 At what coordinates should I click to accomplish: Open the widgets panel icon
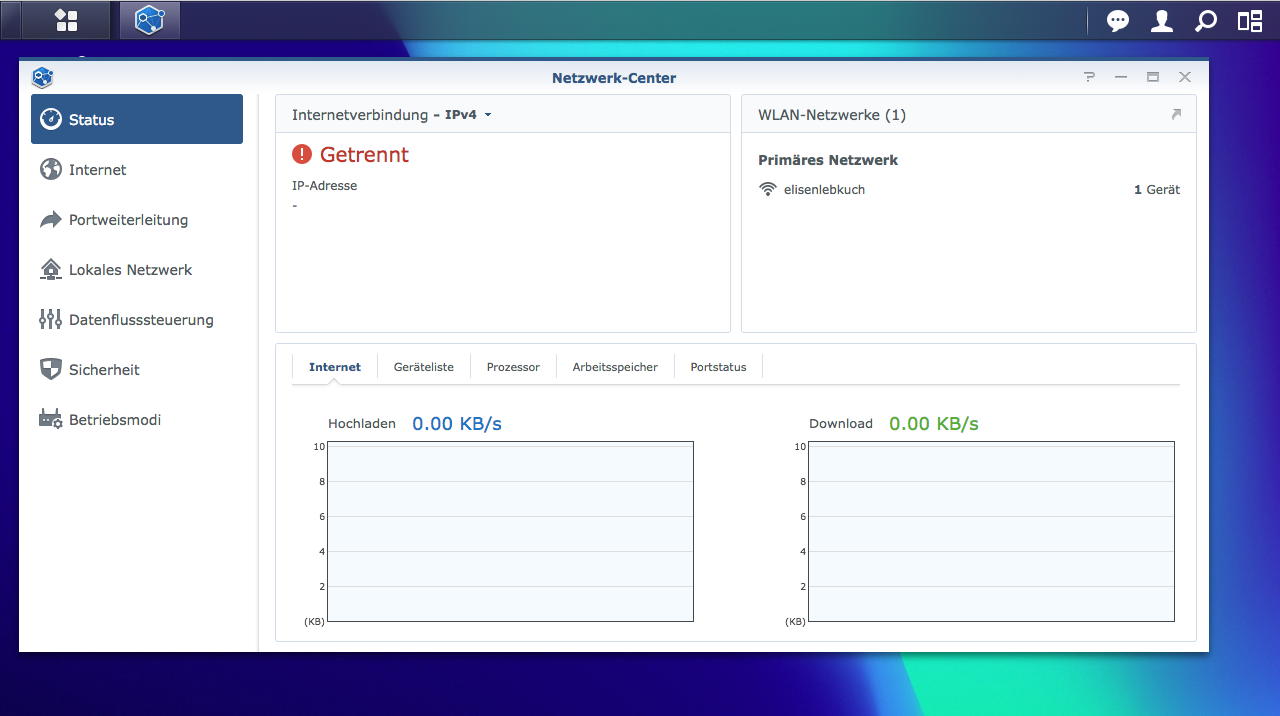1250,21
